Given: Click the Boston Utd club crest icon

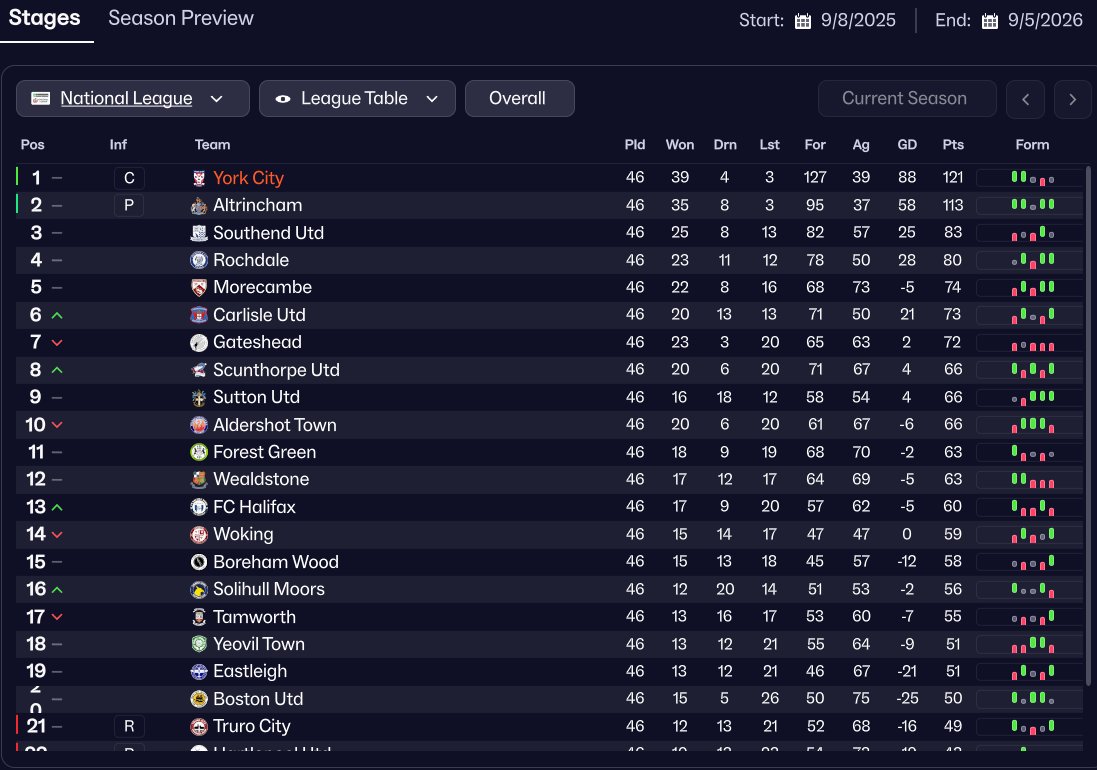Looking at the screenshot, I should tap(199, 699).
